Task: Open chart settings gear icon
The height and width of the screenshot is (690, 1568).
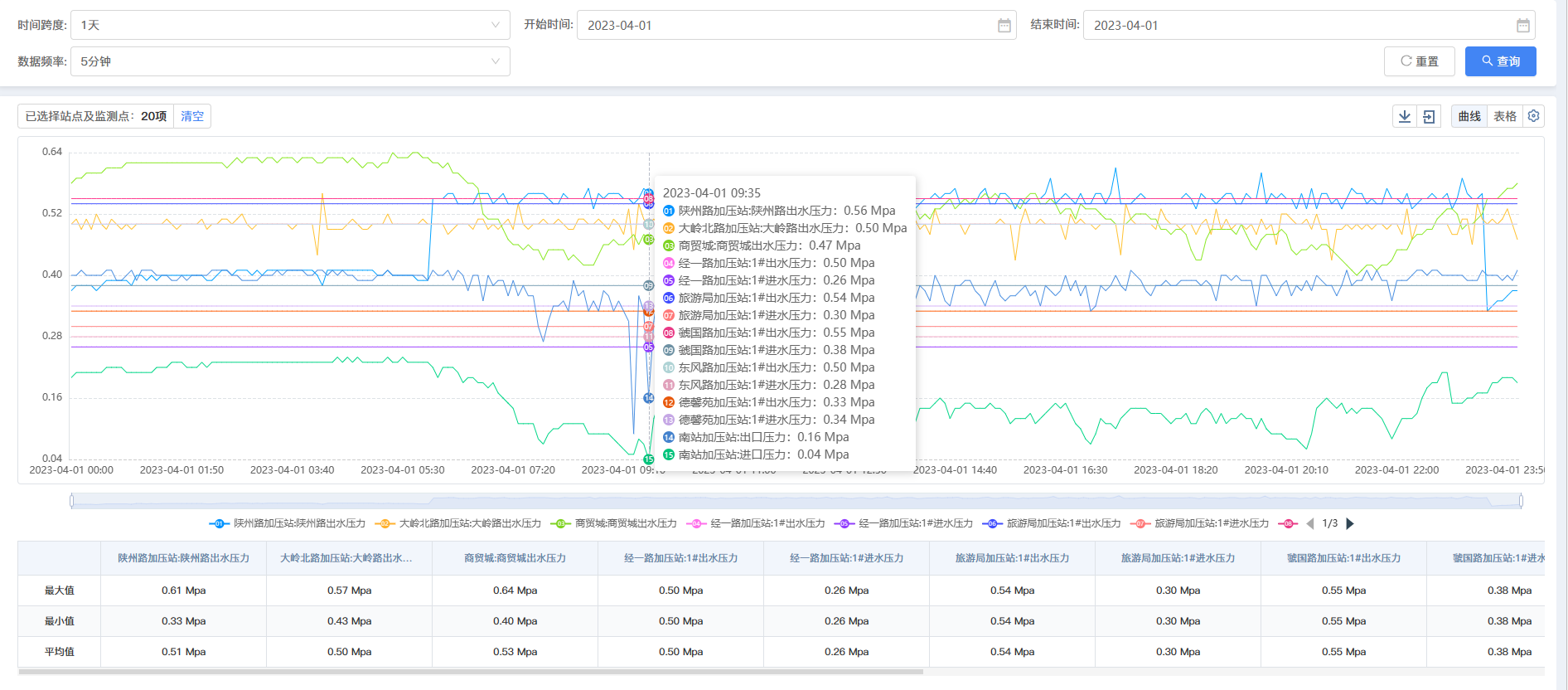Action: (x=1533, y=116)
